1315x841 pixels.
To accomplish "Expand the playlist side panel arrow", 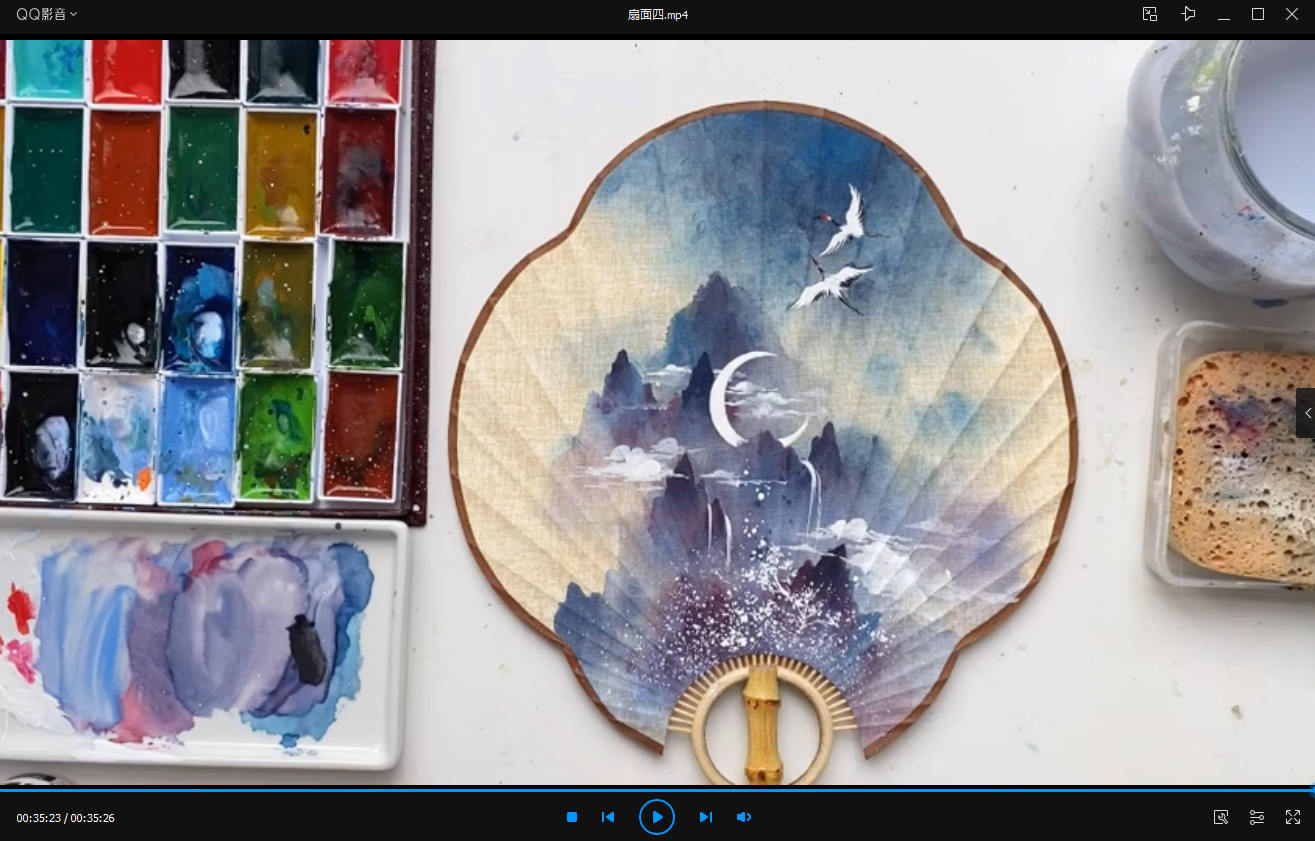I will pyautogui.click(x=1306, y=413).
